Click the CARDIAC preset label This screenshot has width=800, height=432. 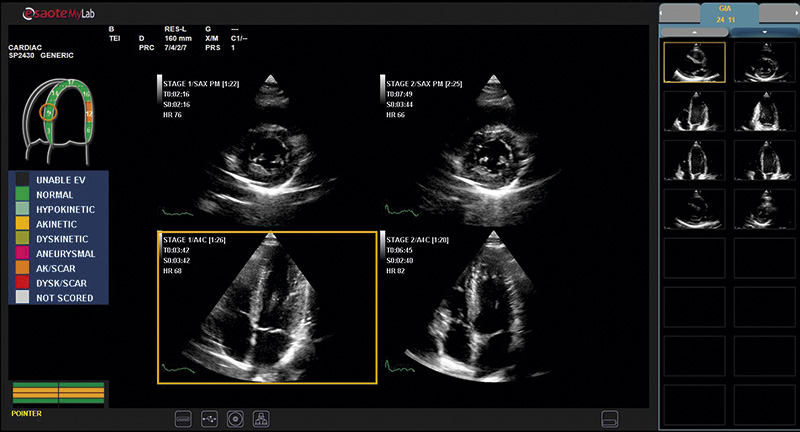pyautogui.click(x=25, y=47)
